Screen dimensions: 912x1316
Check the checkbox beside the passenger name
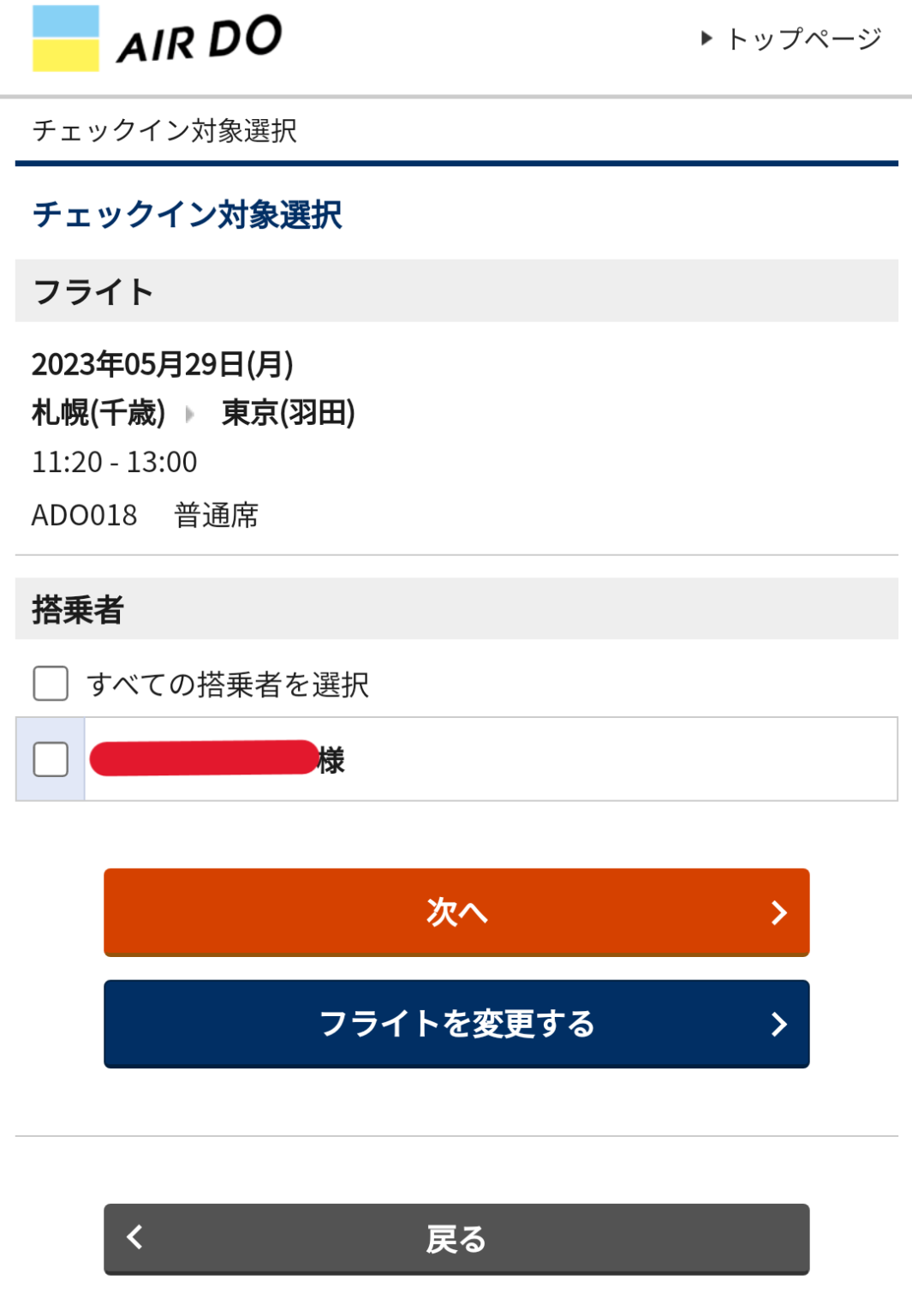tap(49, 759)
